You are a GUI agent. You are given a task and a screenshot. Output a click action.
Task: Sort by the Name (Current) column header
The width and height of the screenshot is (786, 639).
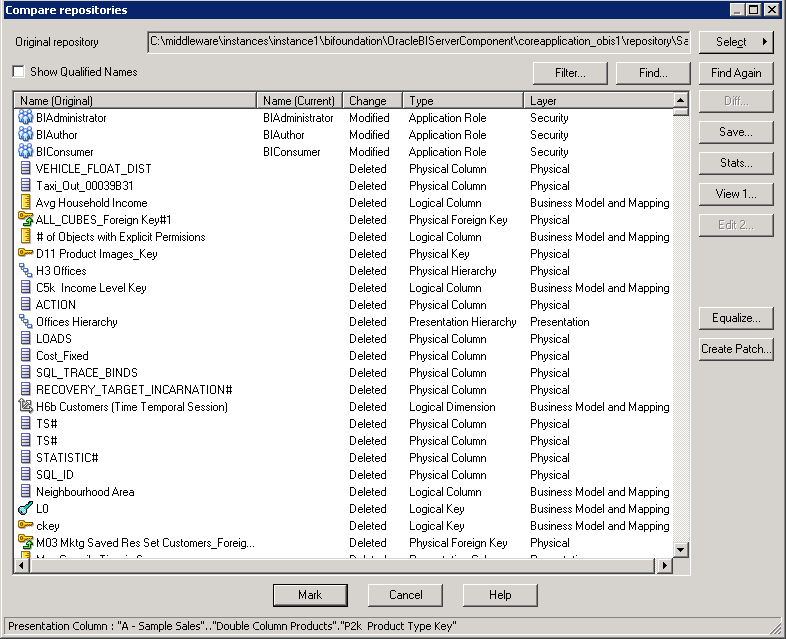pyautogui.click(x=299, y=101)
